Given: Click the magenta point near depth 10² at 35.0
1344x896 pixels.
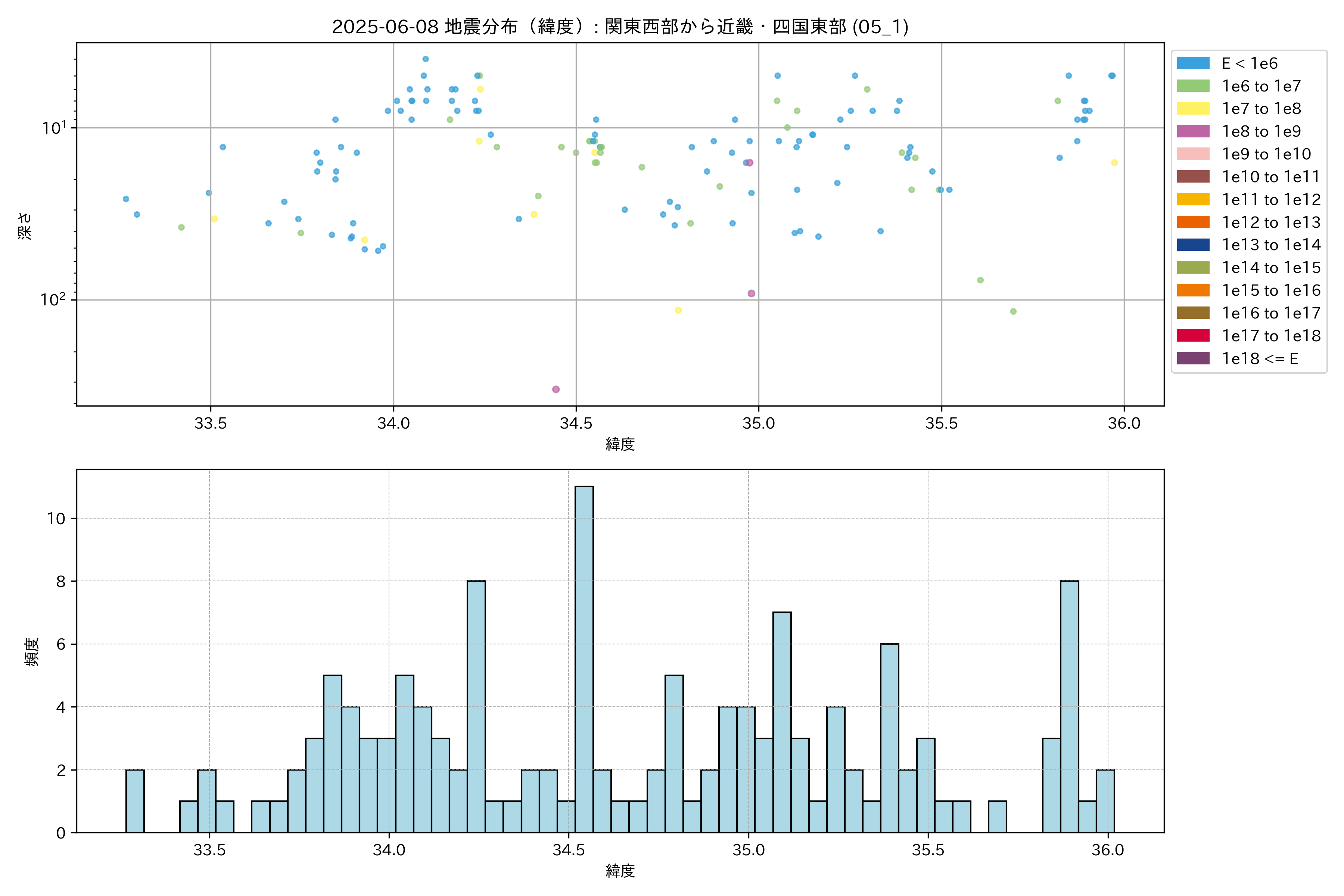Looking at the screenshot, I should click(x=752, y=293).
